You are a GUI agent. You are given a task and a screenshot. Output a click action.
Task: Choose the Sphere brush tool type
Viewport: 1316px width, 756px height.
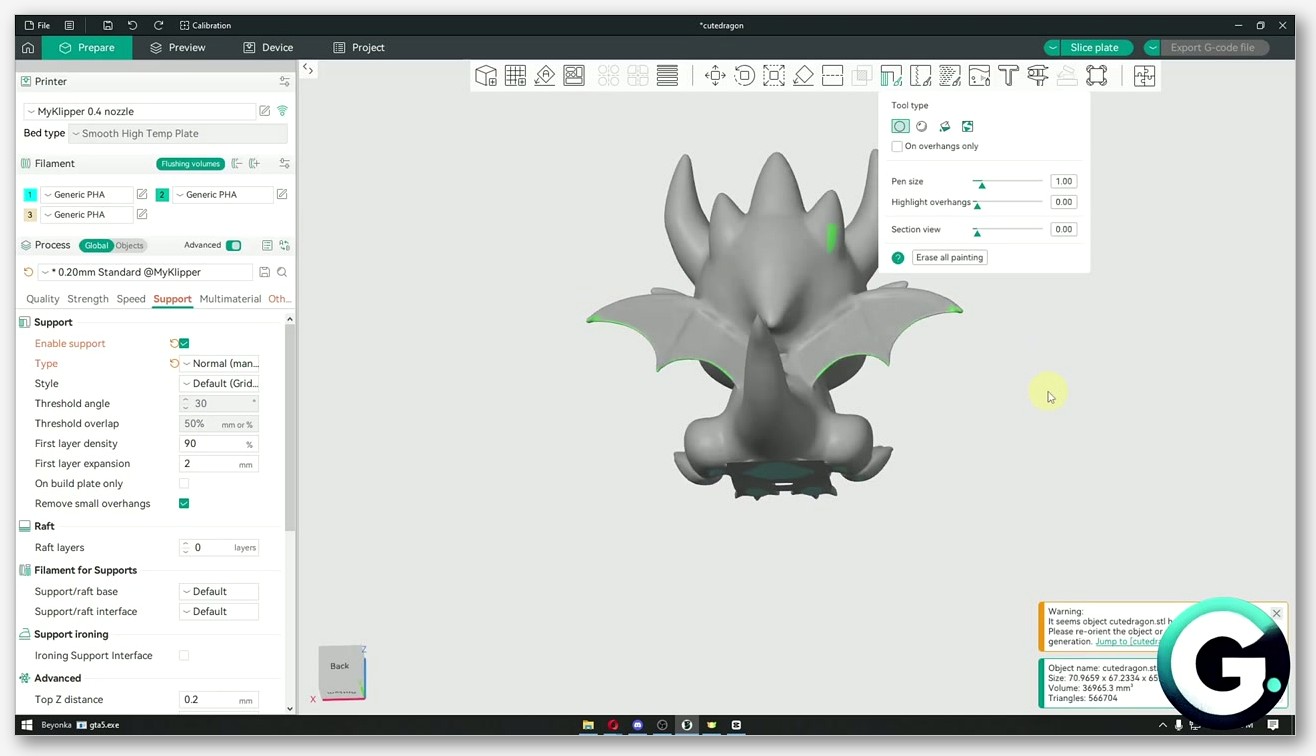pyautogui.click(x=922, y=127)
